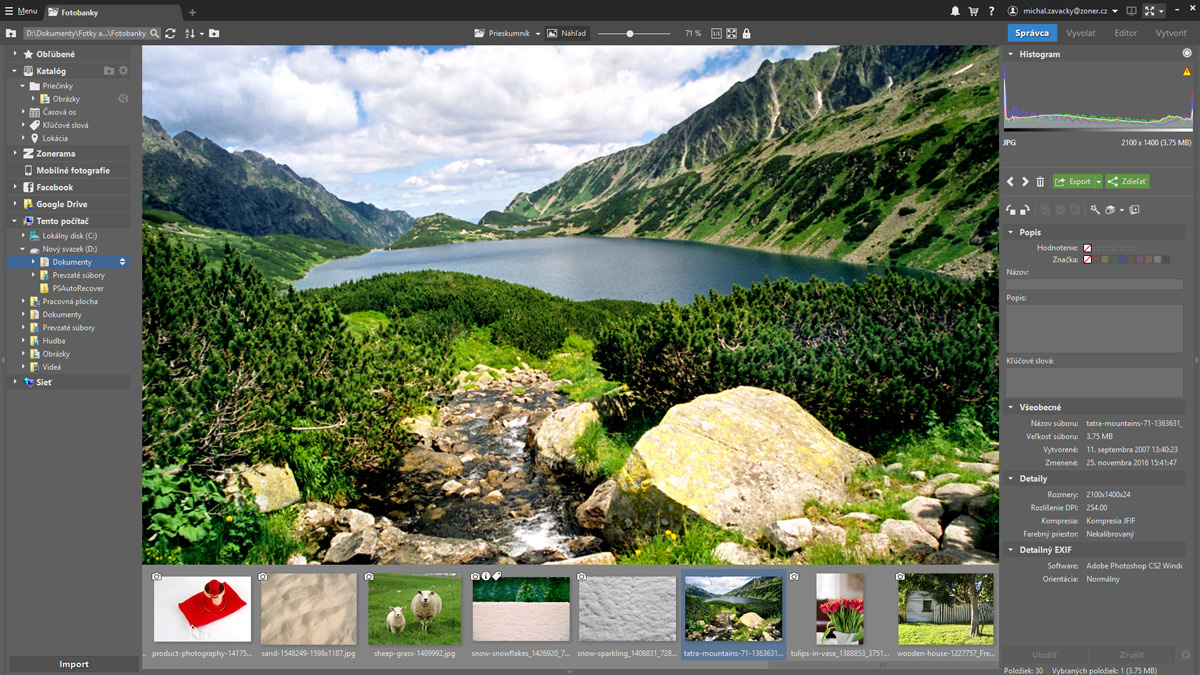Image resolution: width=1200 pixels, height=675 pixels.
Task: Click the refresh folder icon
Action: click(x=170, y=33)
